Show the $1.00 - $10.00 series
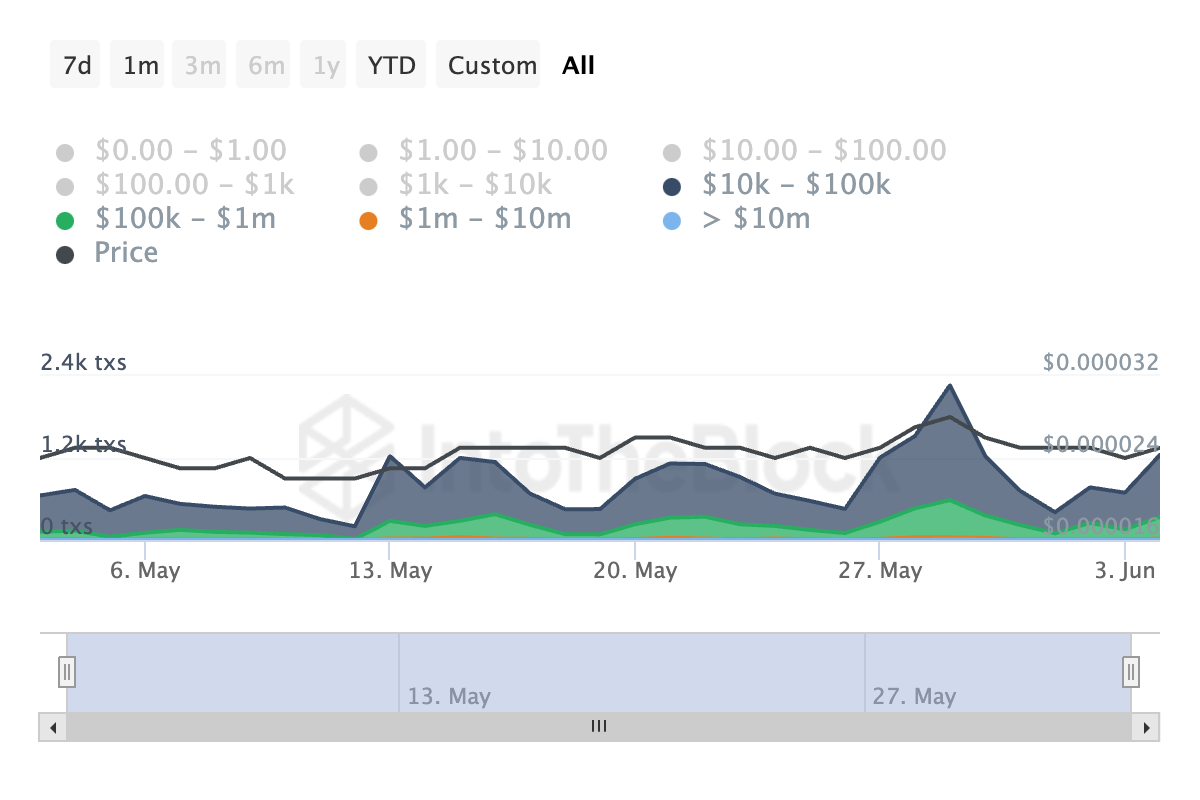The image size is (1200, 800). [x=369, y=153]
